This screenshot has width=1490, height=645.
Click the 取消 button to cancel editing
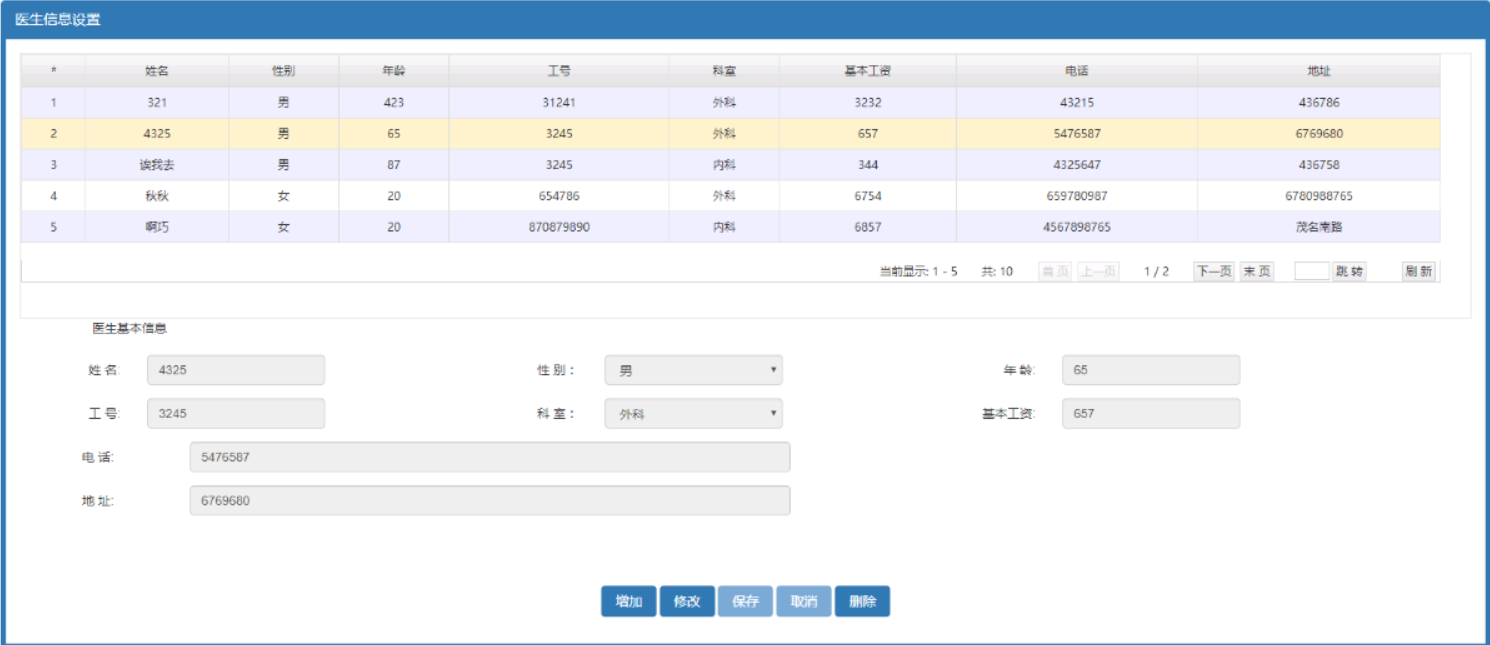pyautogui.click(x=803, y=600)
